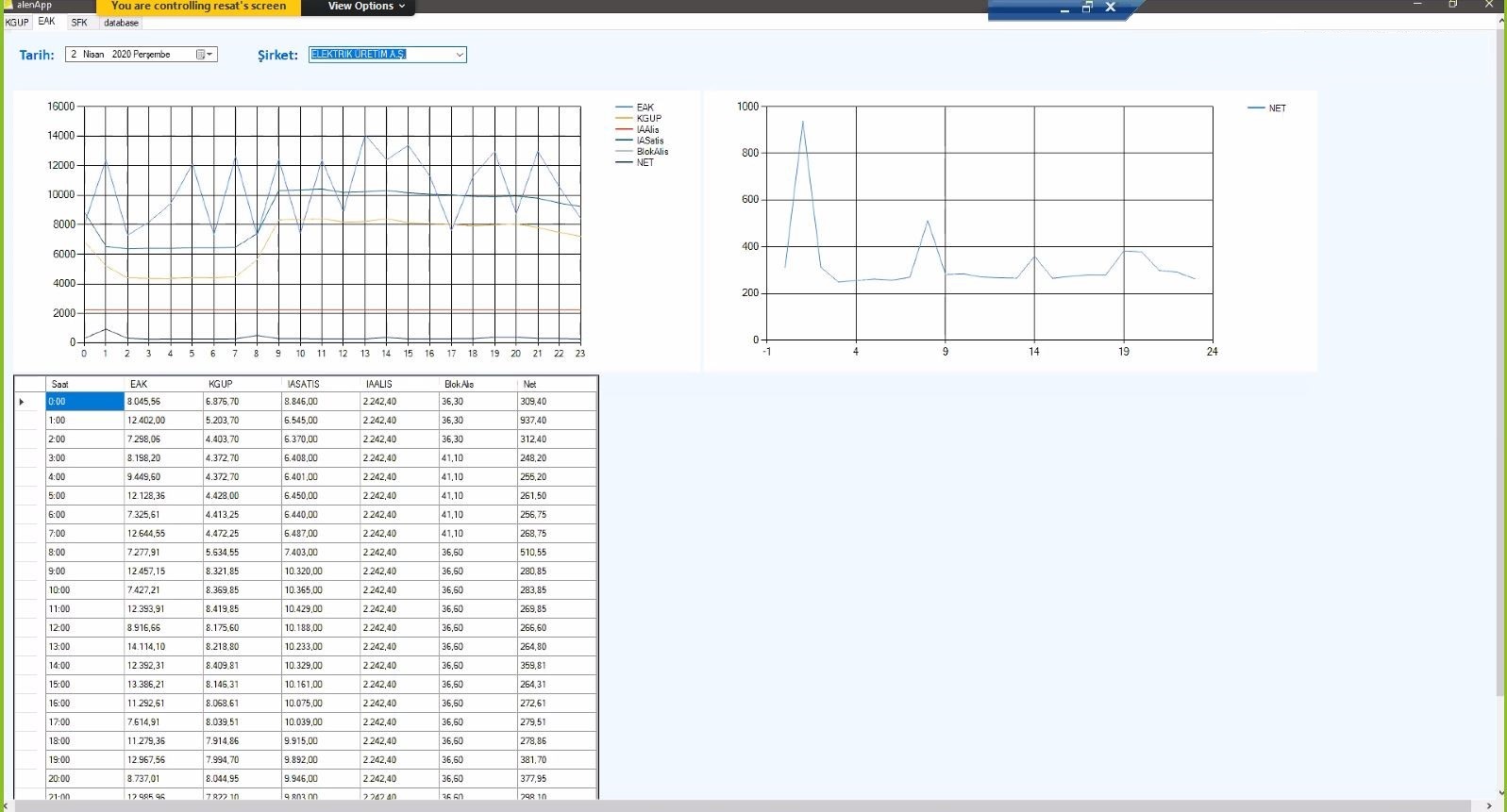Viewport: 1507px width, 812px height.
Task: Expand the Şirket company dropdown
Action: pos(460,55)
